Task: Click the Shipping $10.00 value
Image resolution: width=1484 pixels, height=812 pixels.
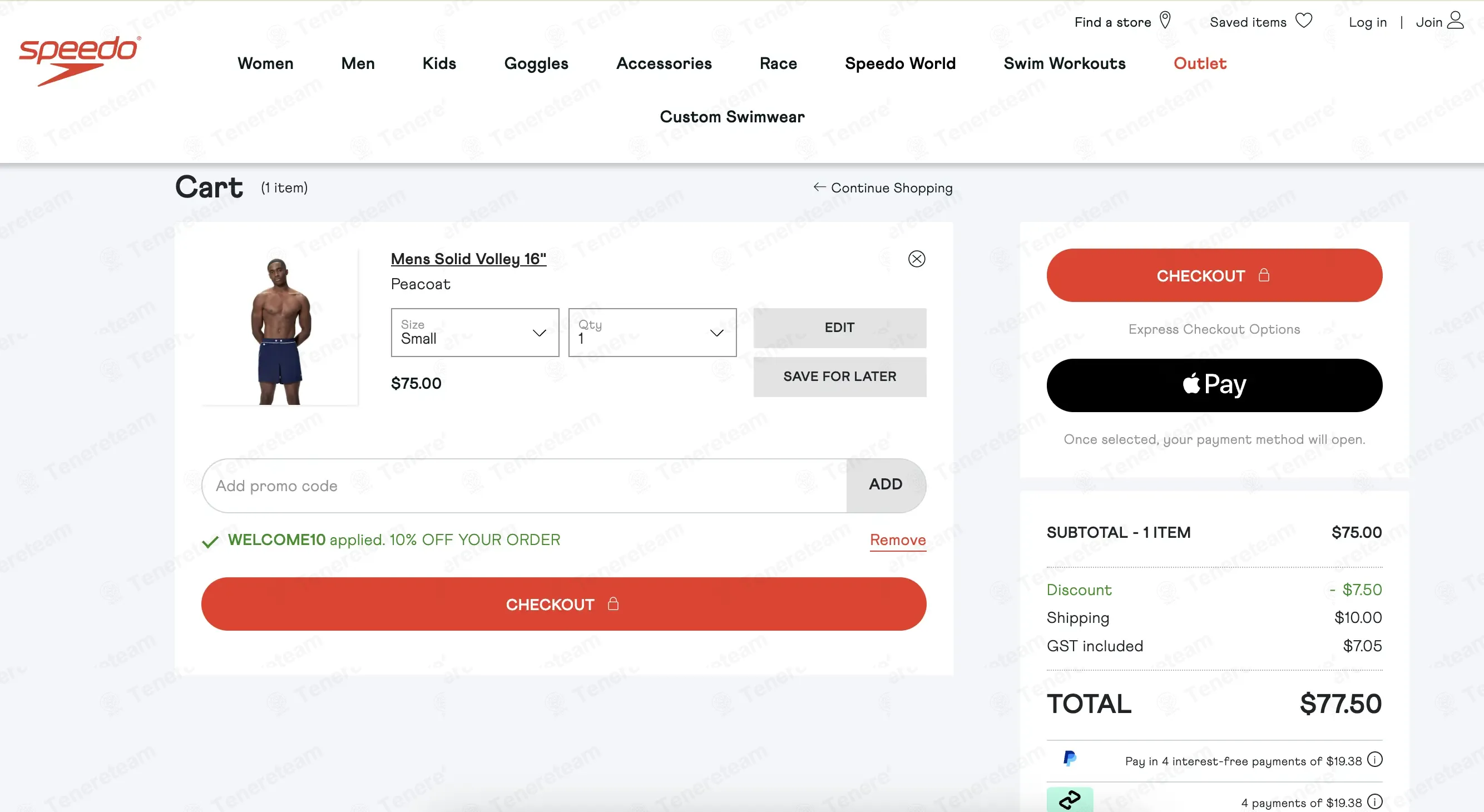Action: [1358, 617]
